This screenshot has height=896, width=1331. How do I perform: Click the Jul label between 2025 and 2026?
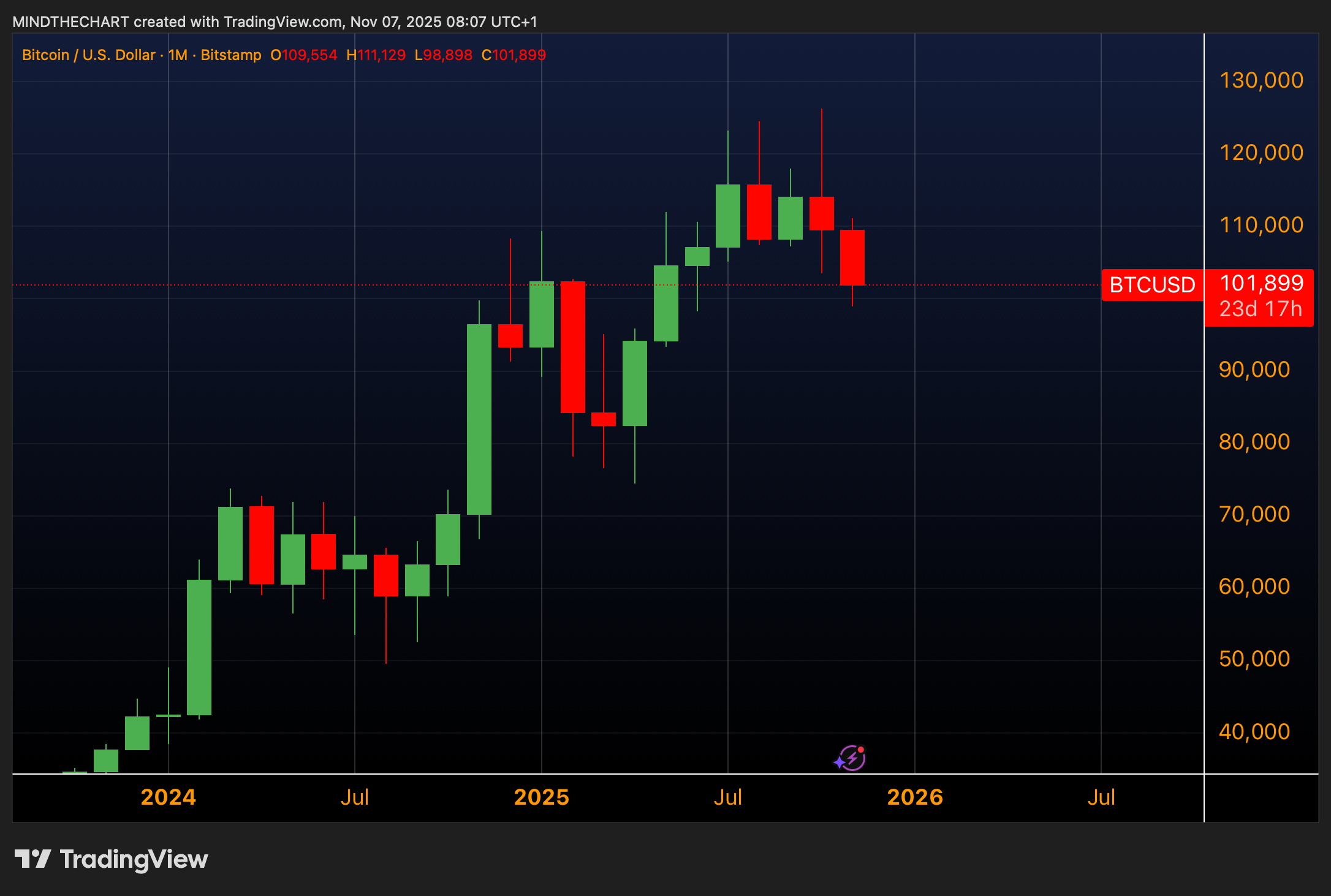pos(727,797)
